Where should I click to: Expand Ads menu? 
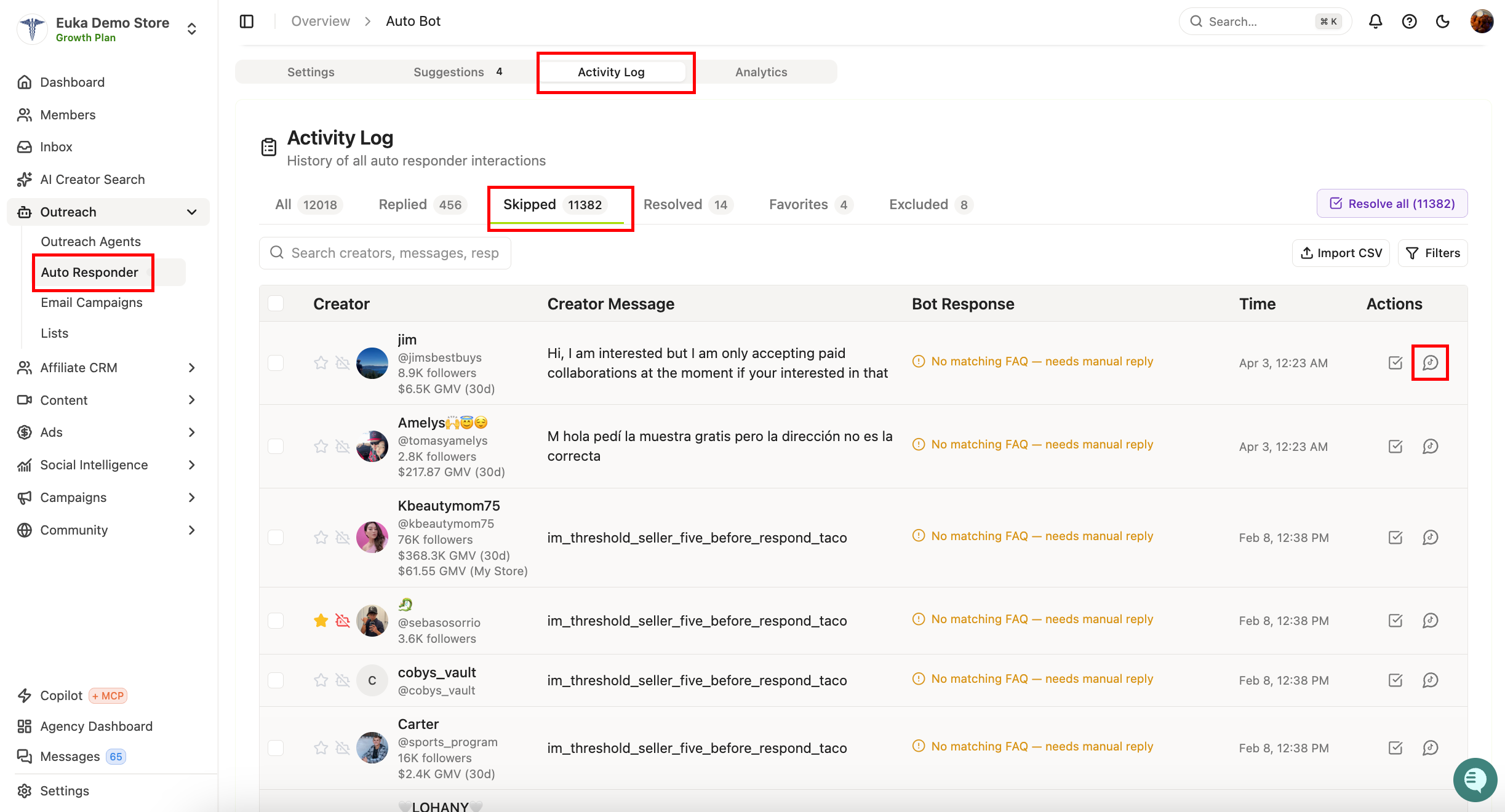(x=192, y=432)
